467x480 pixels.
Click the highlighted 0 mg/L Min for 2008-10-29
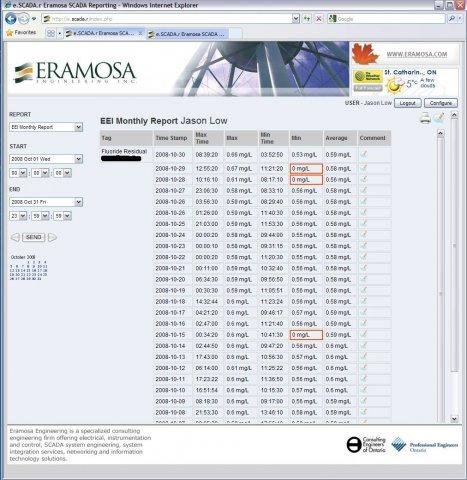[x=306, y=169]
